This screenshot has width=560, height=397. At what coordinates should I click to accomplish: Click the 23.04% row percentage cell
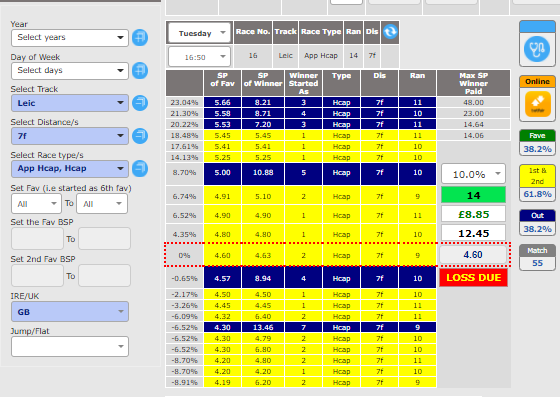tap(184, 102)
